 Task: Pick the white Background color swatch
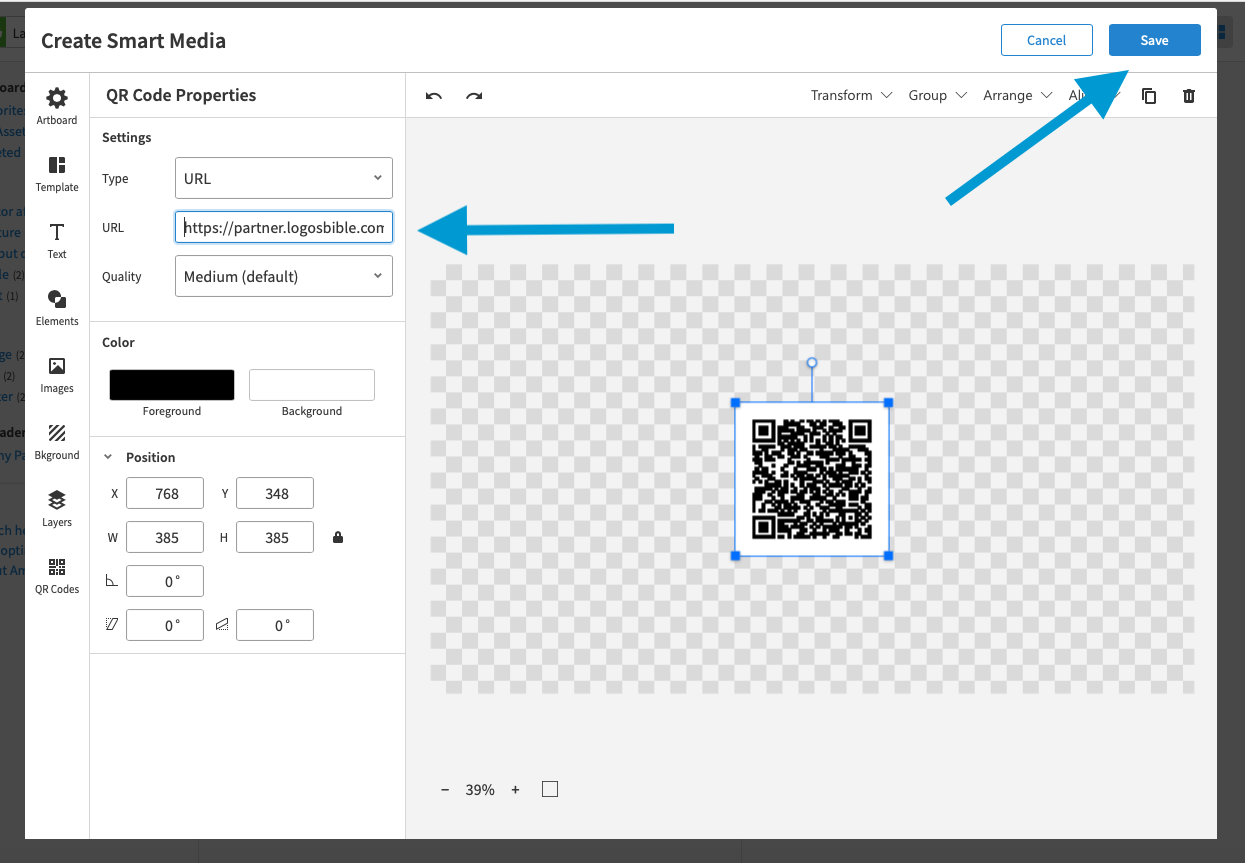click(x=312, y=385)
